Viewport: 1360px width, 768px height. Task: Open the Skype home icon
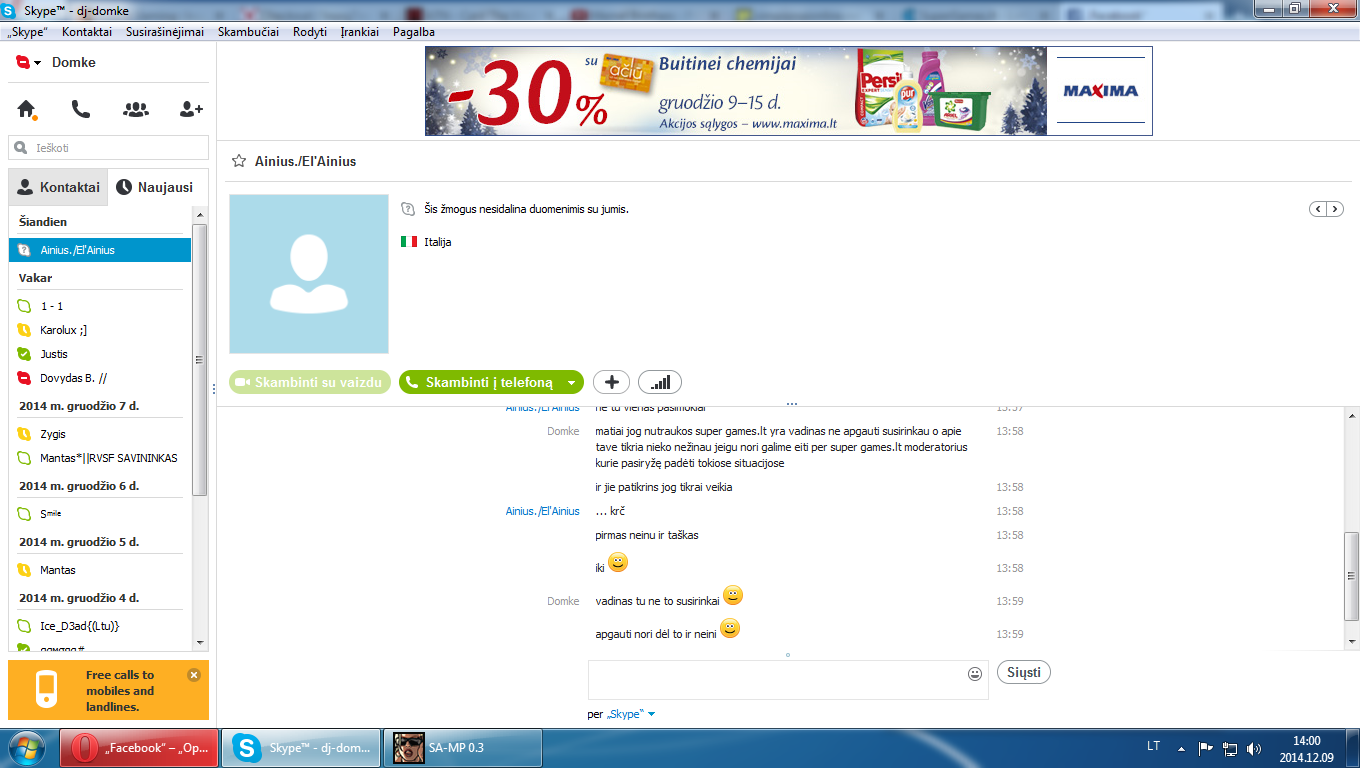click(x=27, y=109)
